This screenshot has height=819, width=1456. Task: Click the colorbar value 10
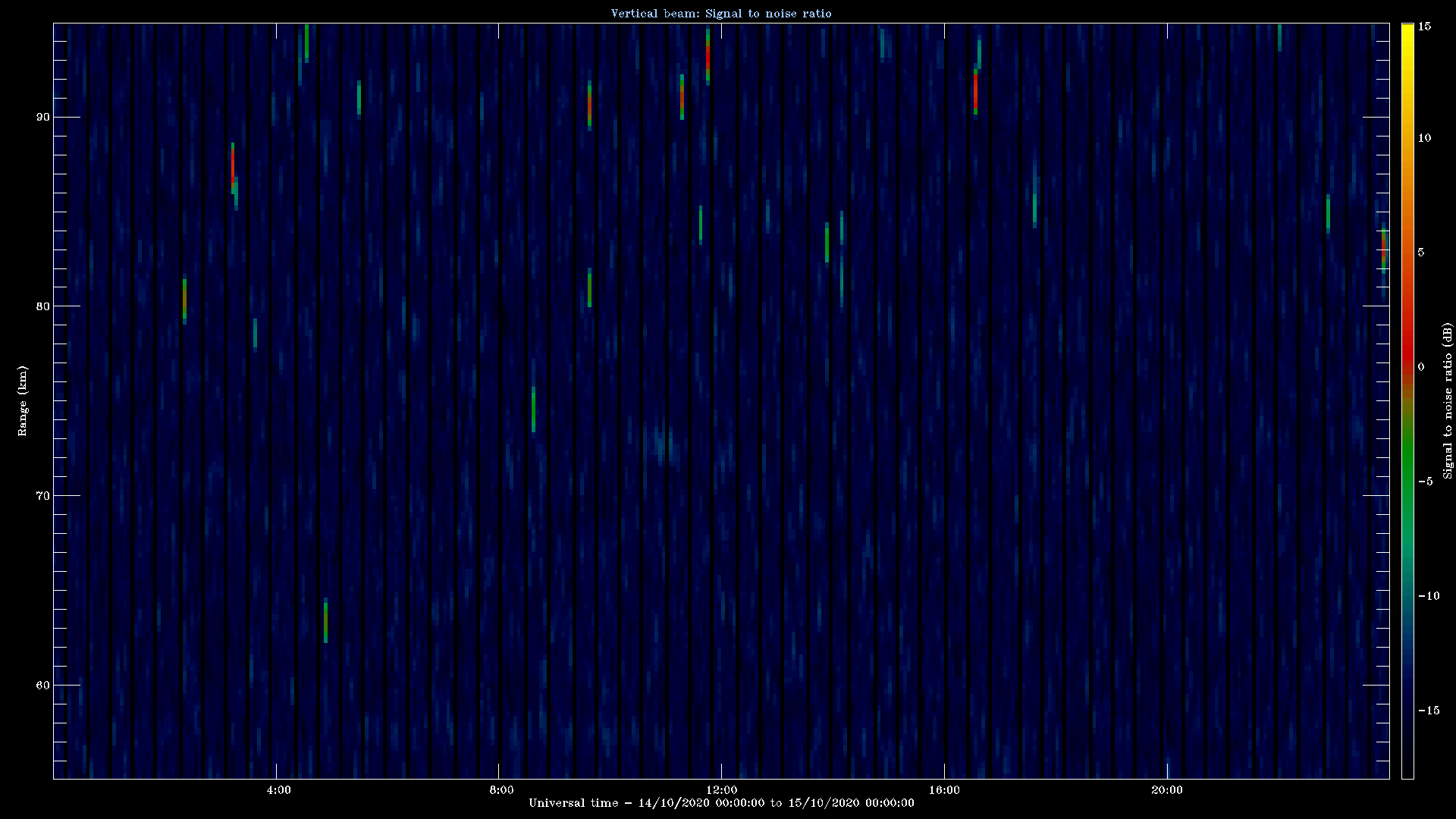[x=1424, y=138]
